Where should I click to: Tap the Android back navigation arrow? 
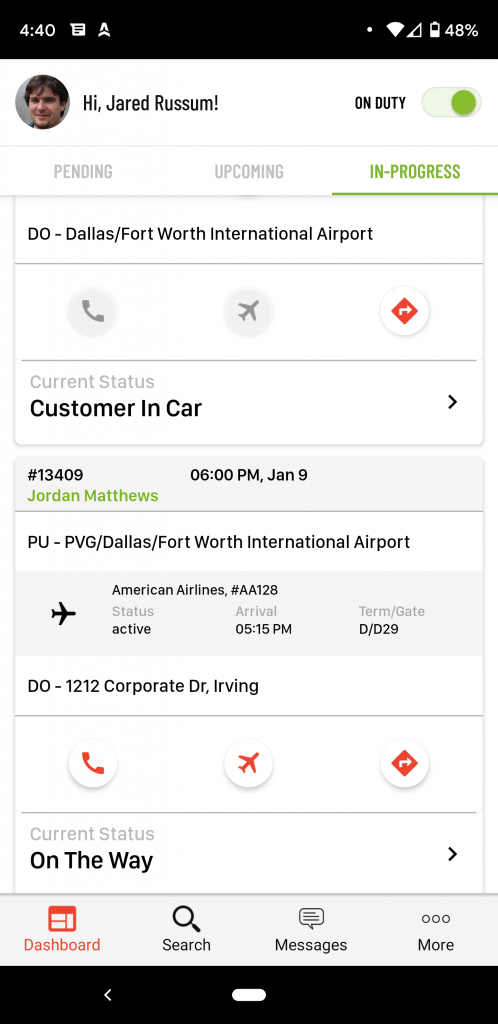(x=108, y=995)
